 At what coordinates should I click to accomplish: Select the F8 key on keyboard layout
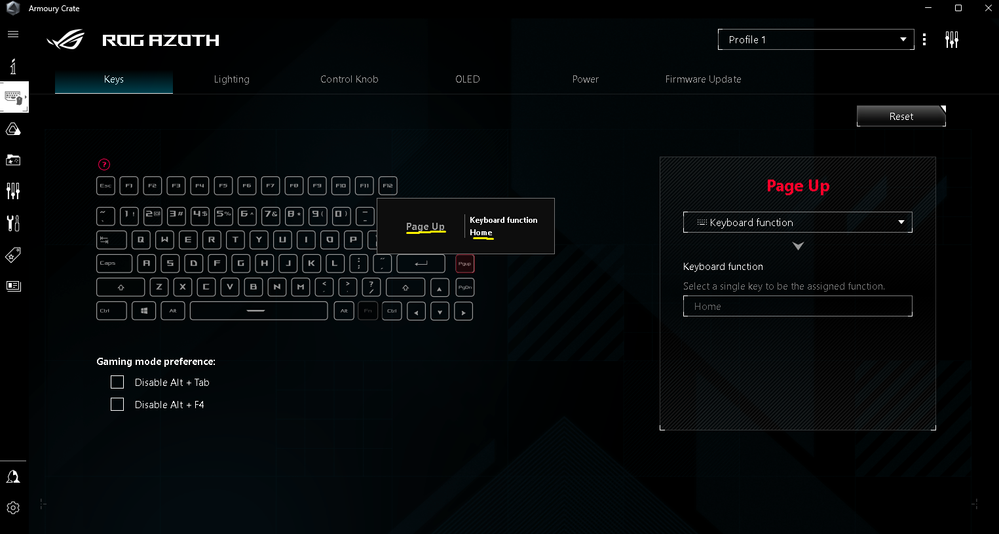[294, 186]
